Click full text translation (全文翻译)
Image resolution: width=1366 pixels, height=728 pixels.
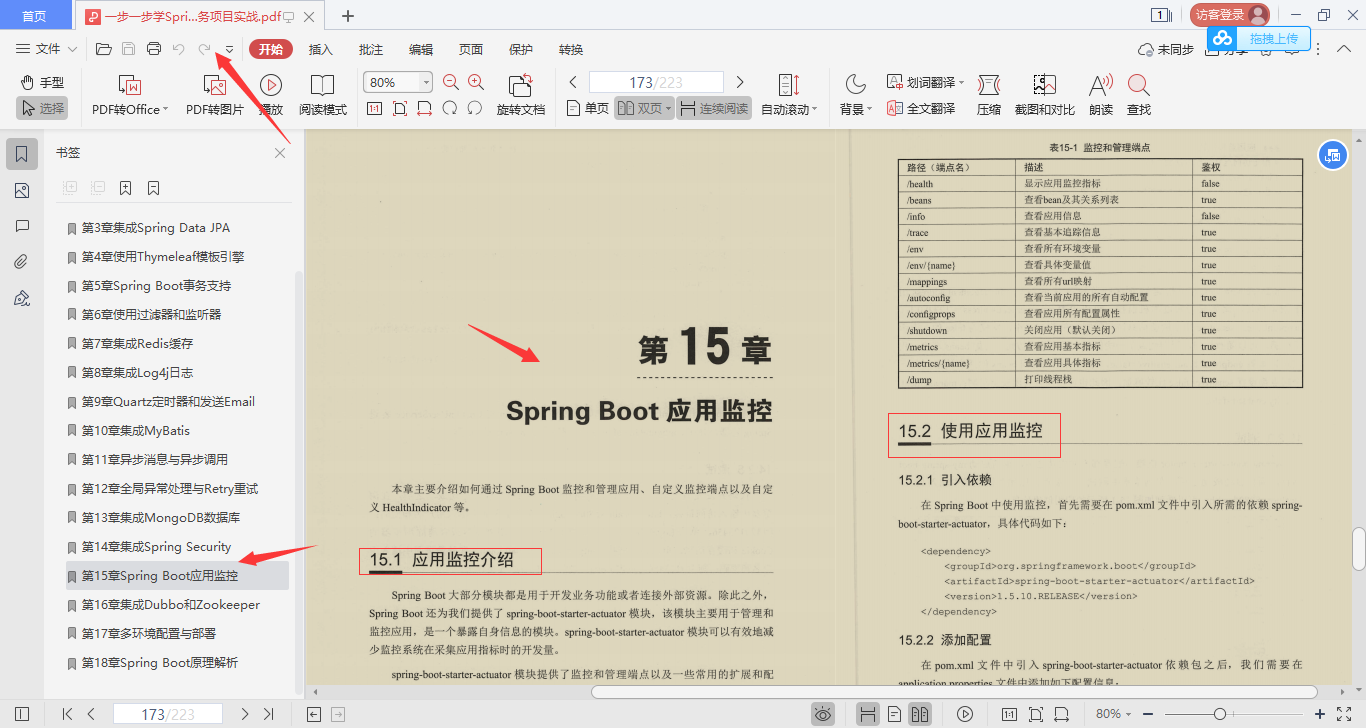tap(921, 108)
